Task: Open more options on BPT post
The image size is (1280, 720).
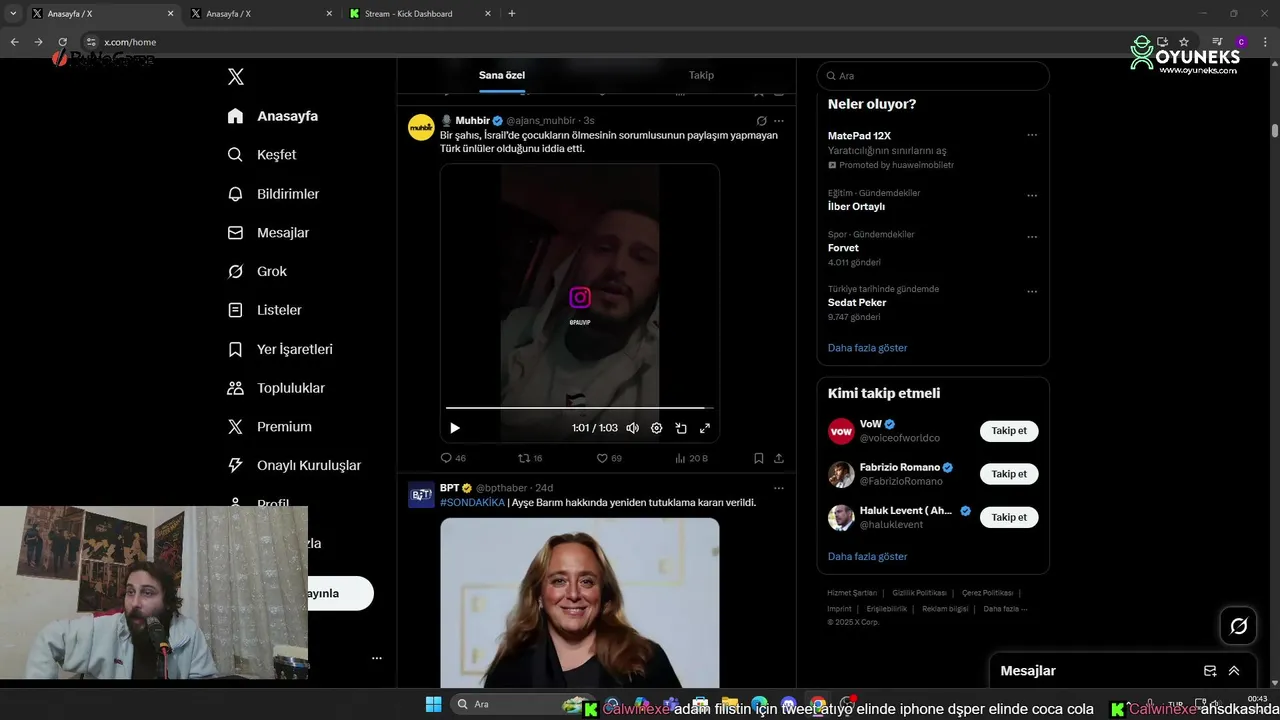Action: click(779, 488)
